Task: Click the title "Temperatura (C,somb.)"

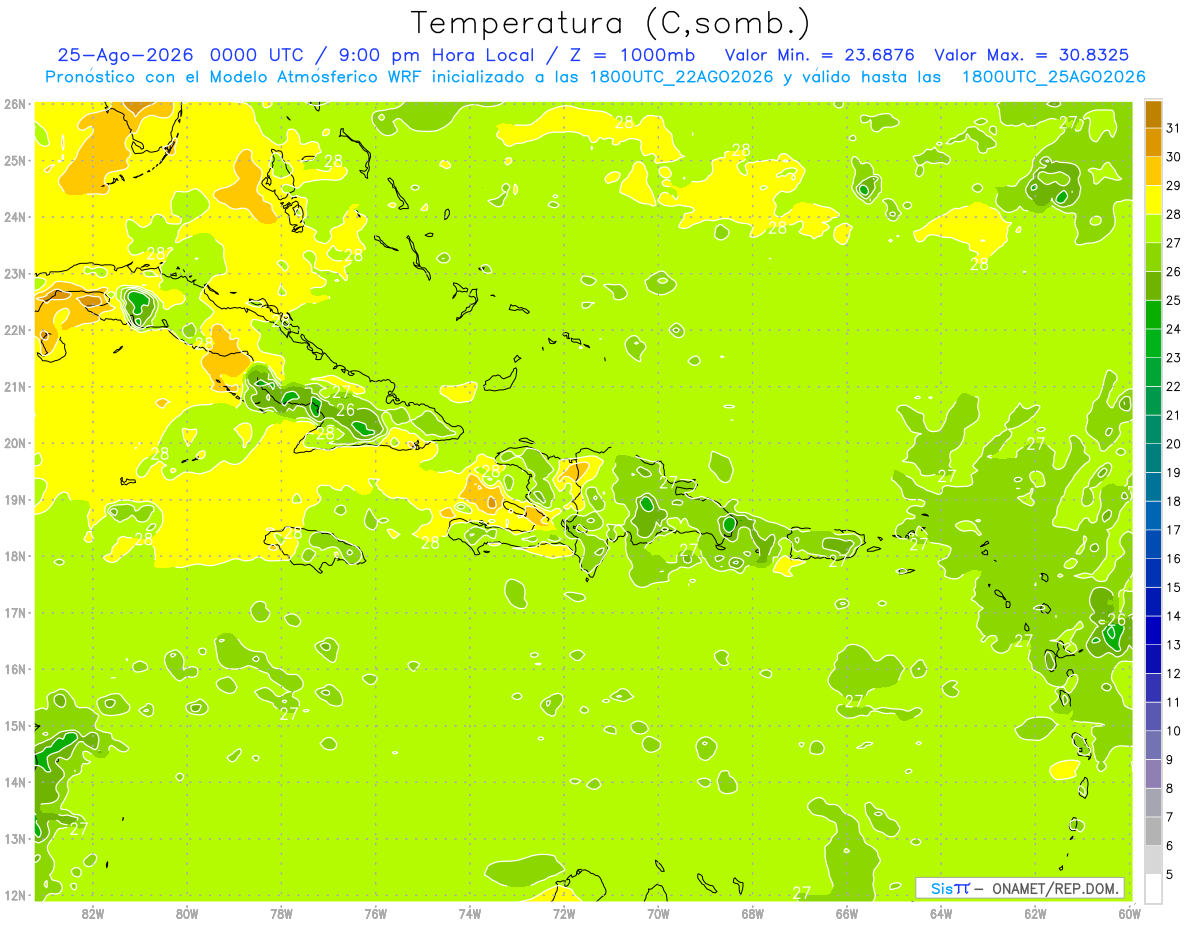Action: tap(611, 23)
